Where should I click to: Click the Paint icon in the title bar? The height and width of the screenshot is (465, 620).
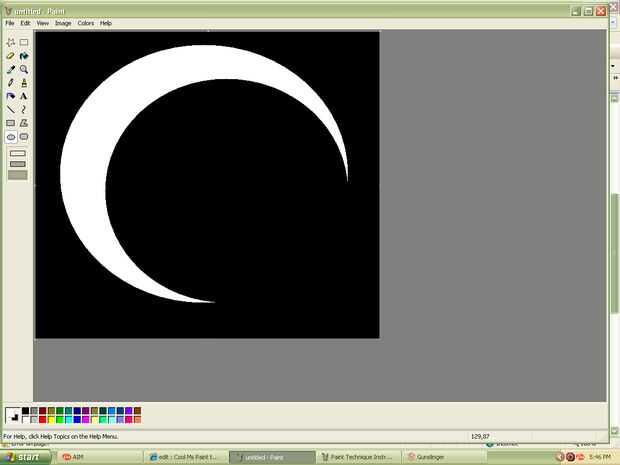tap(8, 11)
